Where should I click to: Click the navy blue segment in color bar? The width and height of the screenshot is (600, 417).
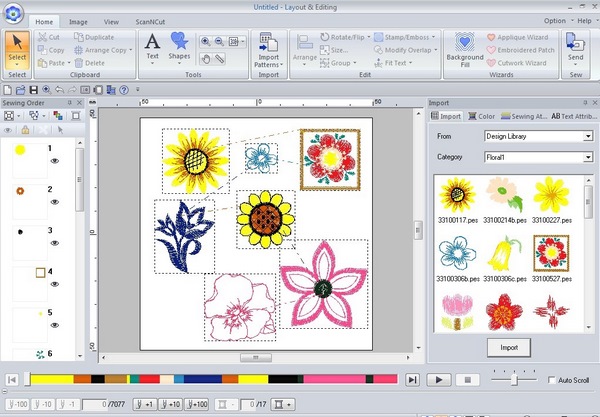click(x=202, y=379)
